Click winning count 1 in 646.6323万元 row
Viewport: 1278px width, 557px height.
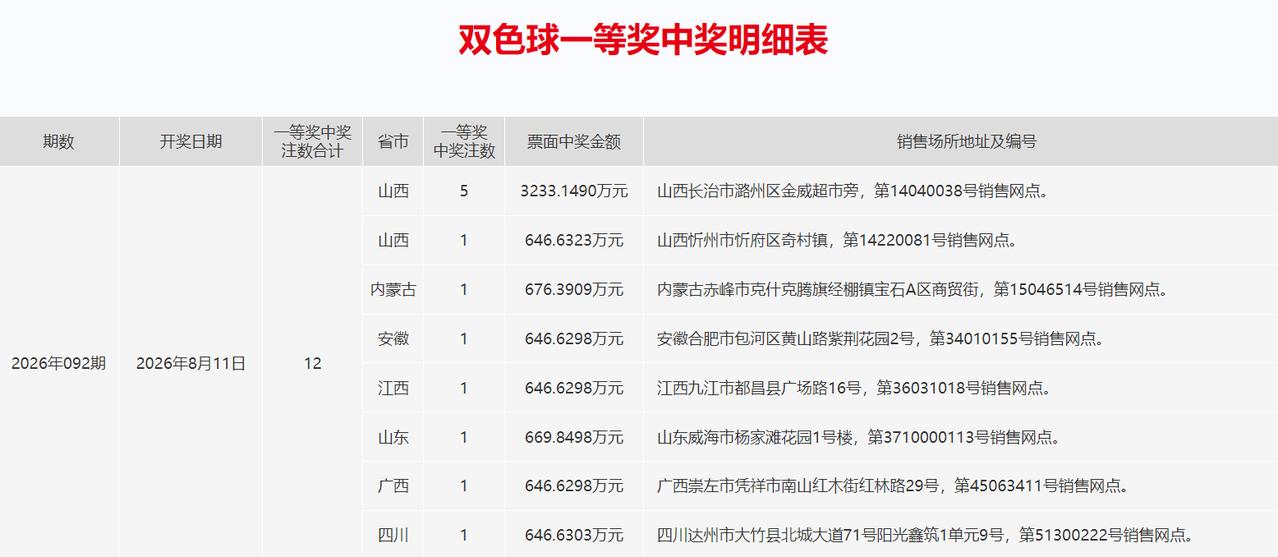(x=464, y=240)
